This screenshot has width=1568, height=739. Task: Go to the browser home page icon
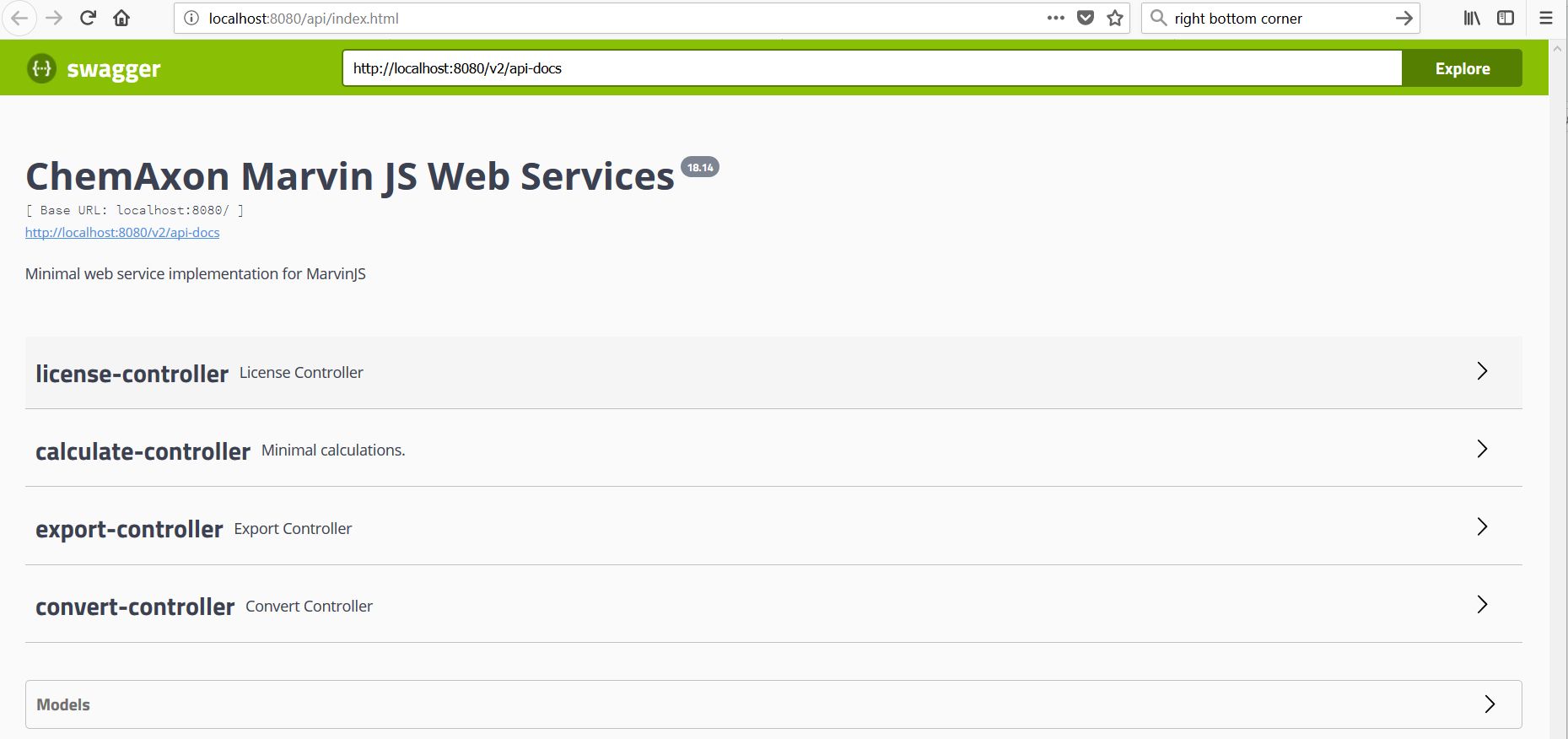click(121, 18)
